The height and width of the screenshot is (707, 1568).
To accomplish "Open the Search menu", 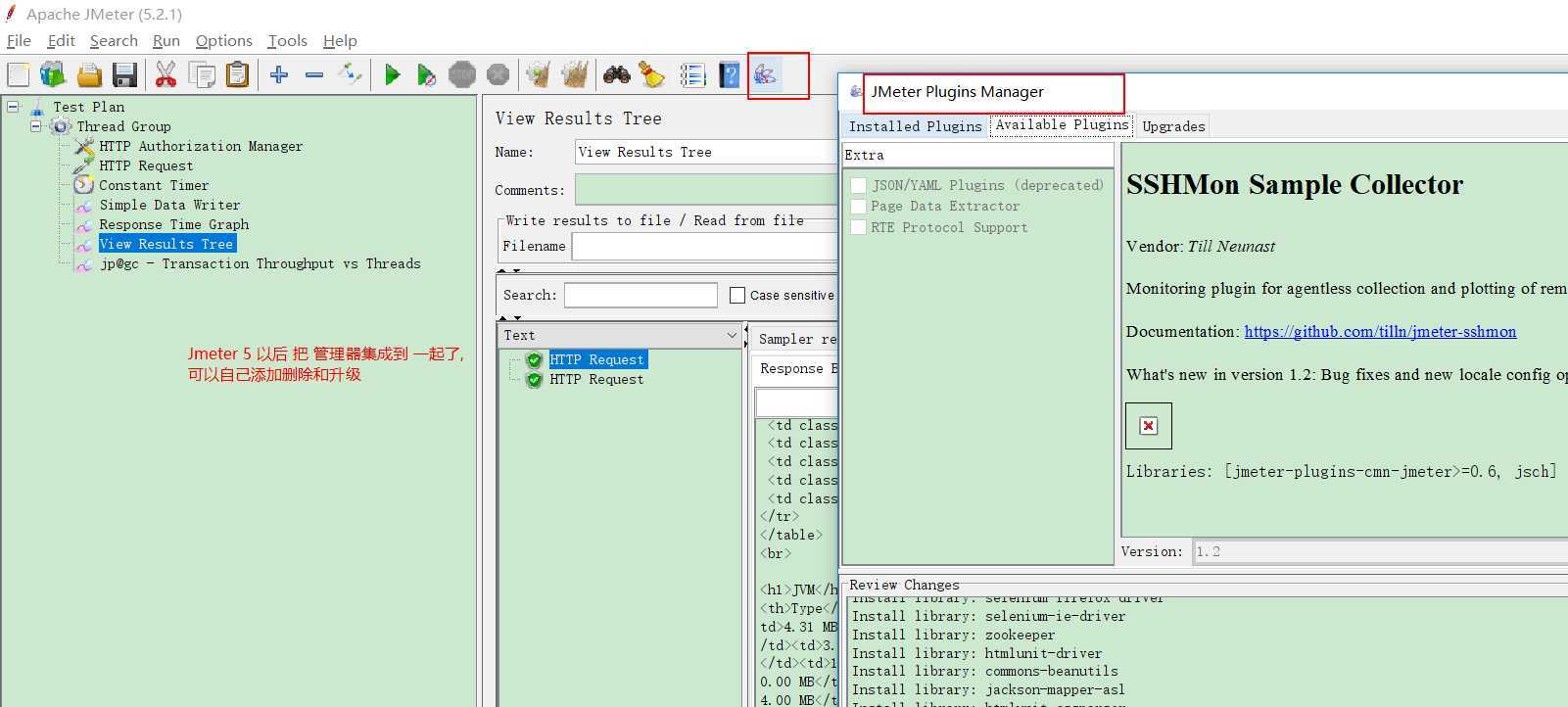I will pos(114,41).
